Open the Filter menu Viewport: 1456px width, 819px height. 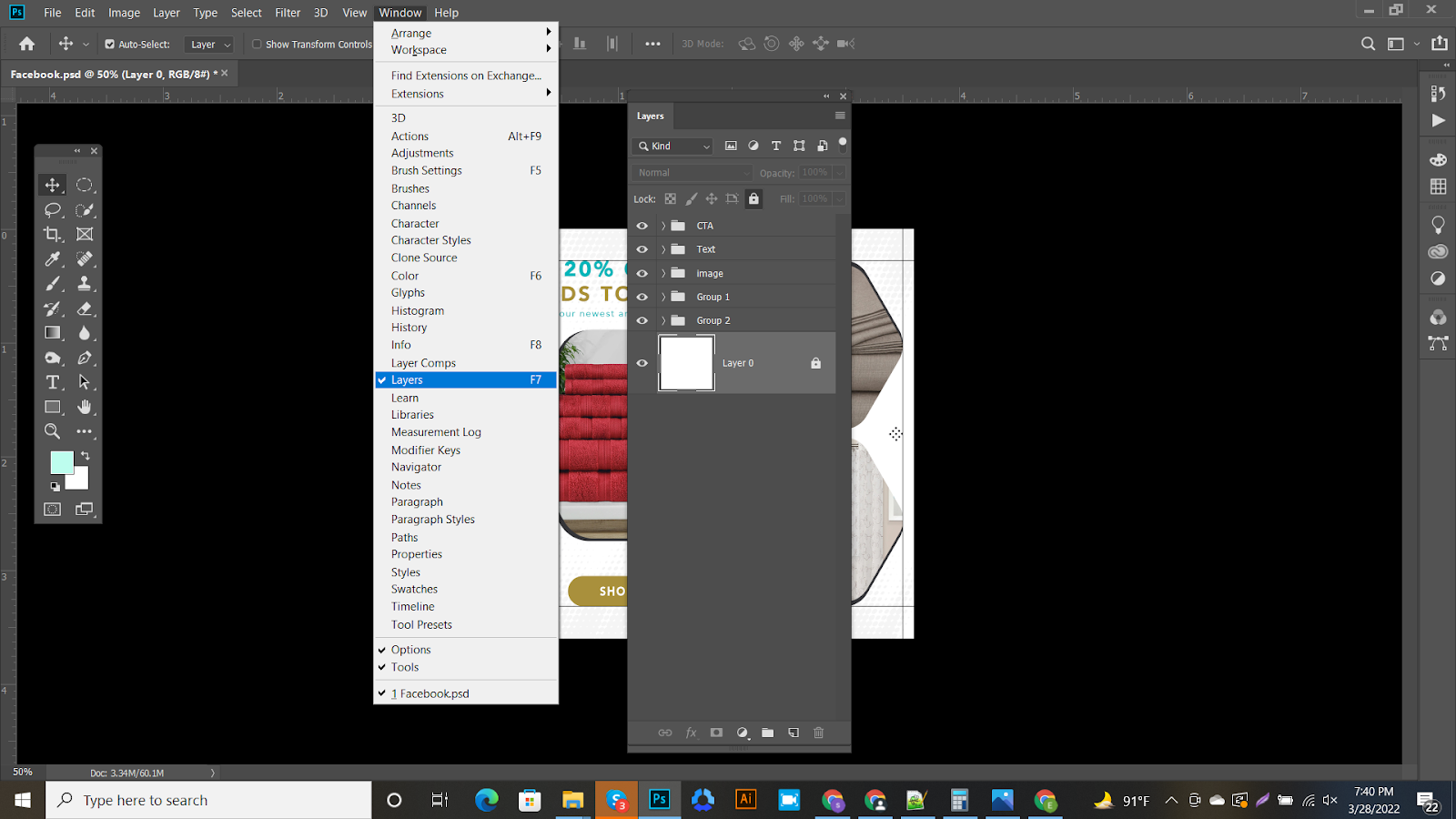[288, 13]
